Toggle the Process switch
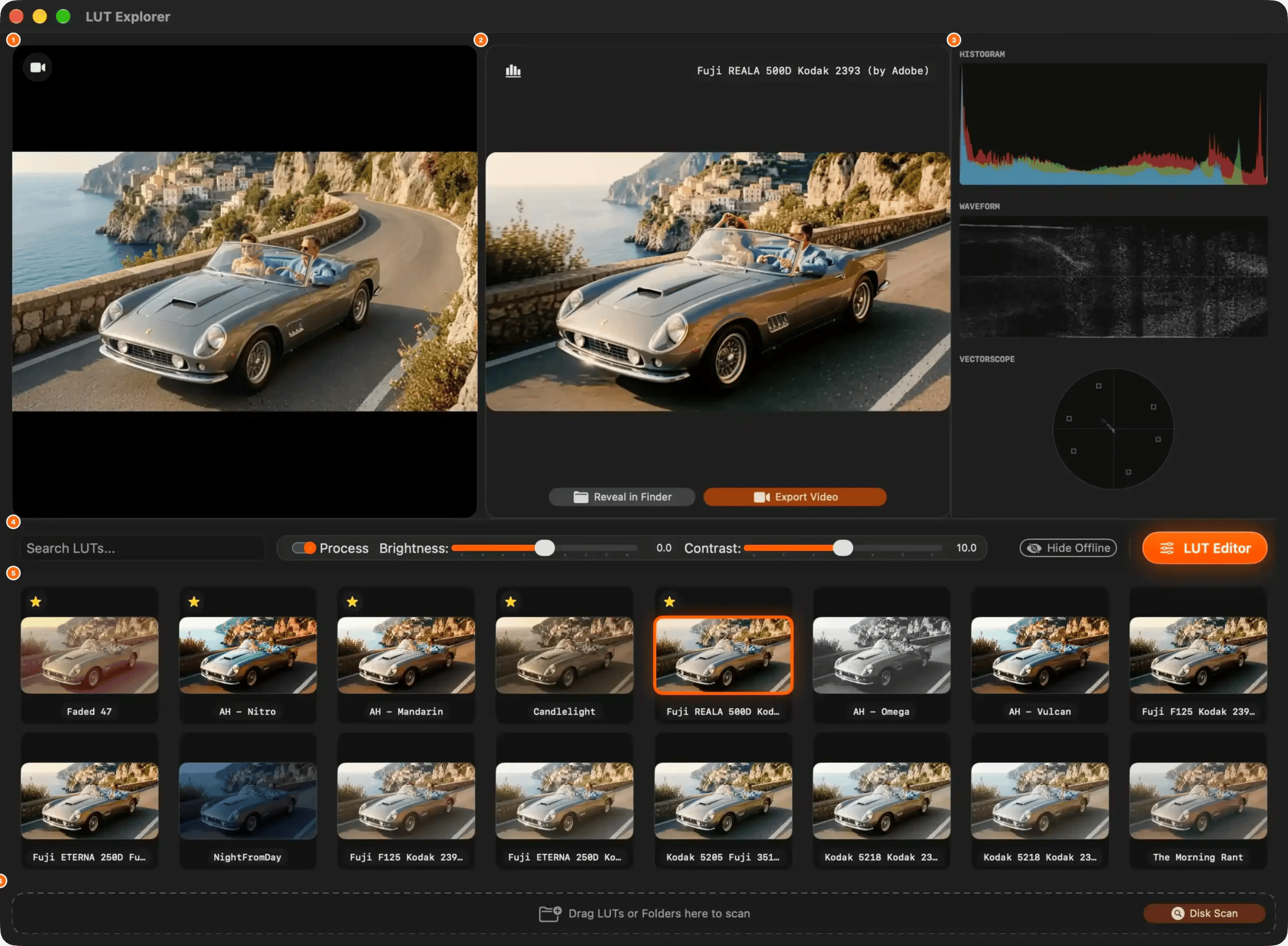1288x946 pixels. point(303,548)
